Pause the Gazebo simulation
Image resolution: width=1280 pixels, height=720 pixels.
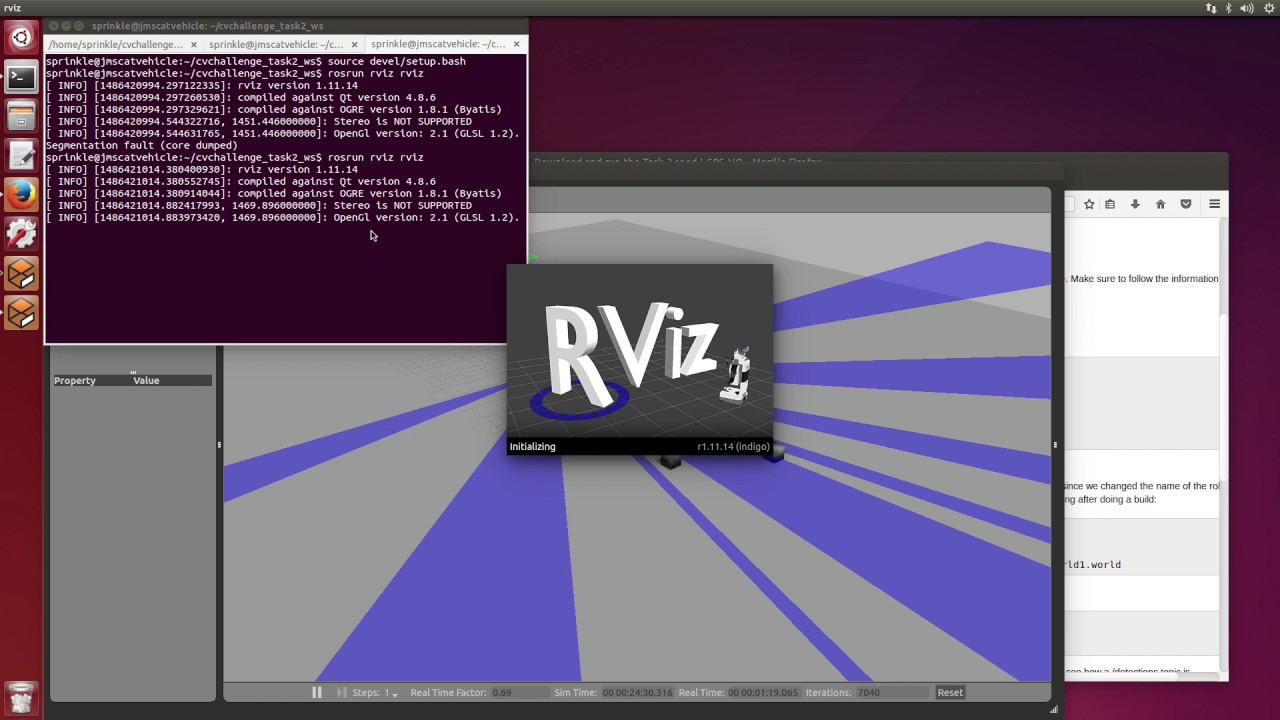click(317, 692)
